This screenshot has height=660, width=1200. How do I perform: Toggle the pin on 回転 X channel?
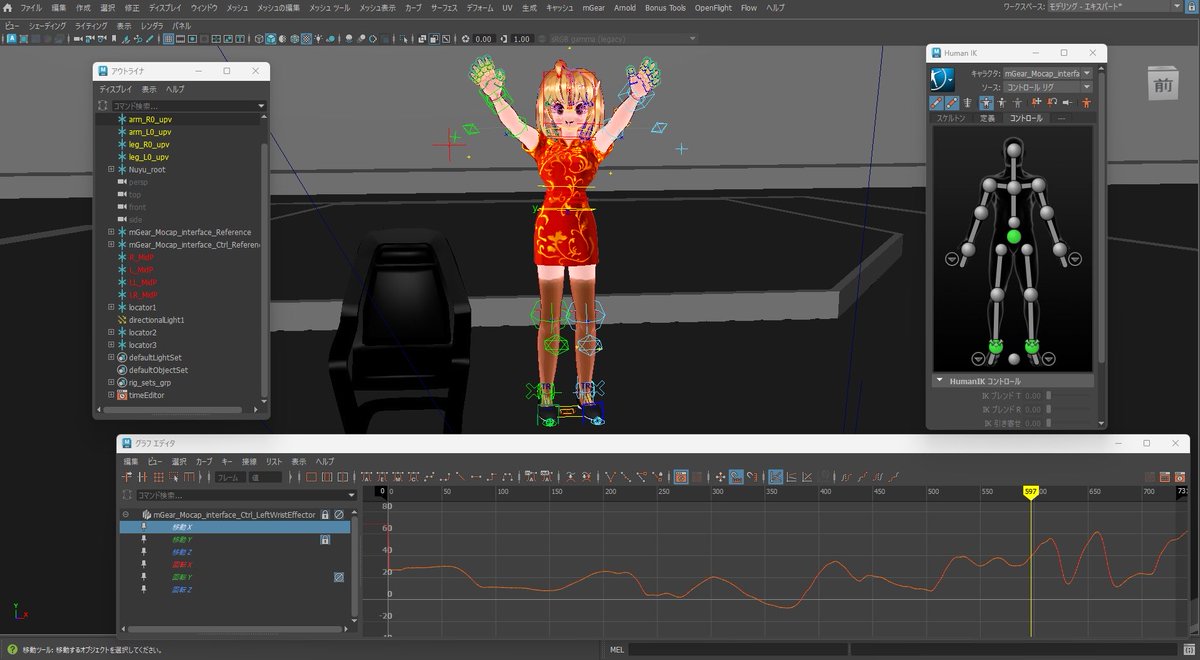pyautogui.click(x=144, y=565)
